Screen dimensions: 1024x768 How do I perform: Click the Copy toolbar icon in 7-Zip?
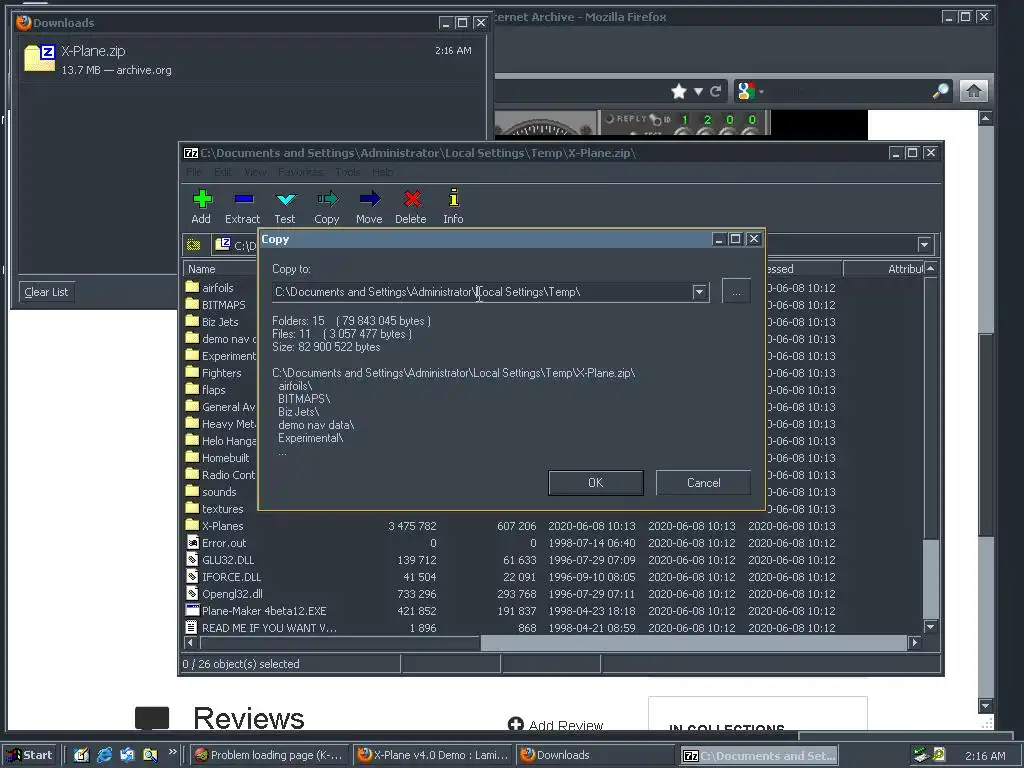click(327, 199)
